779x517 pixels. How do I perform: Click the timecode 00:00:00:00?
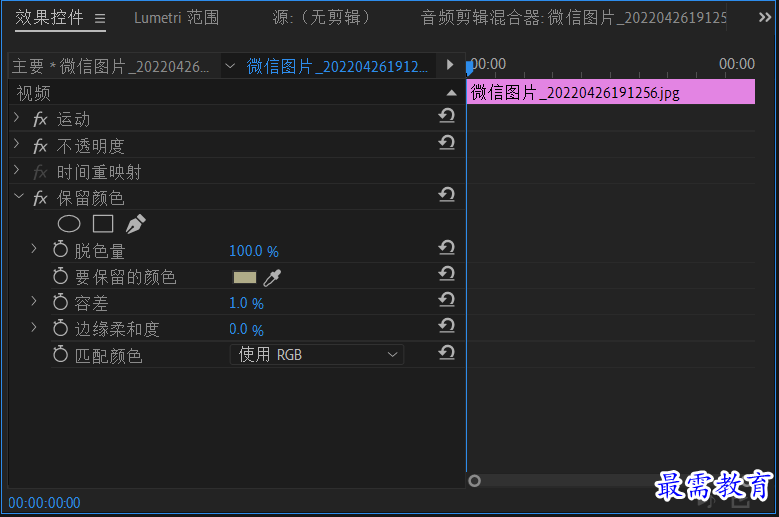coord(44,503)
